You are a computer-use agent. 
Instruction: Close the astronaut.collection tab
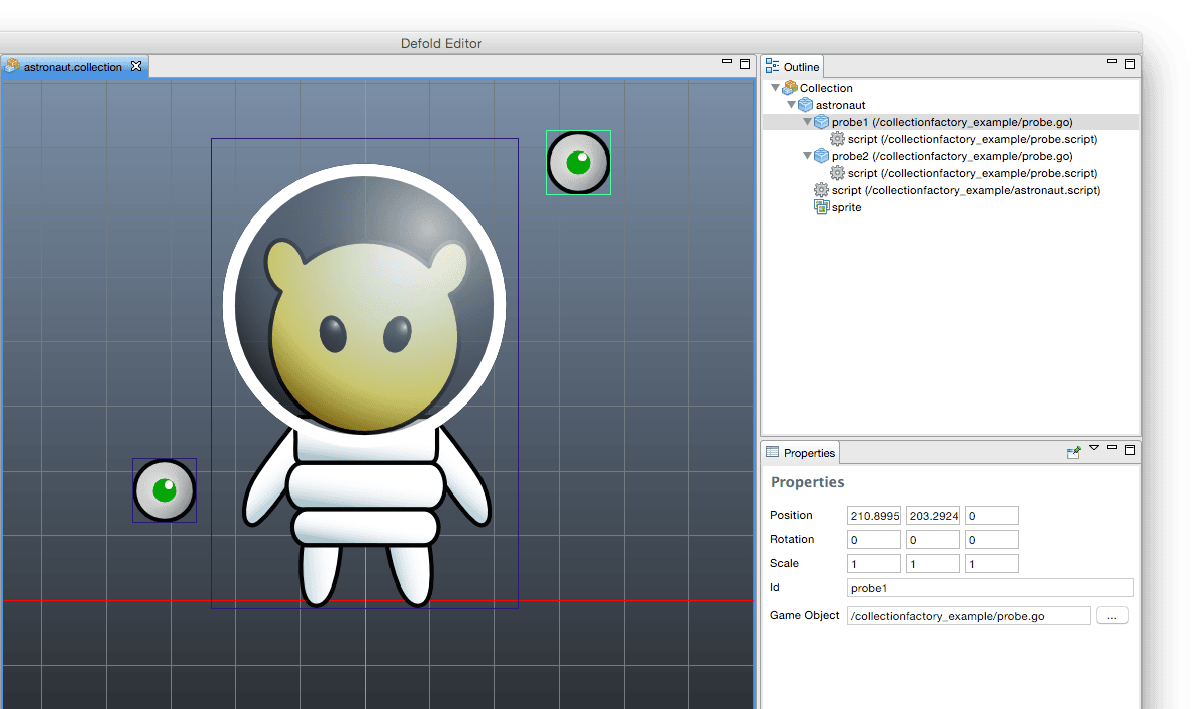pos(137,66)
